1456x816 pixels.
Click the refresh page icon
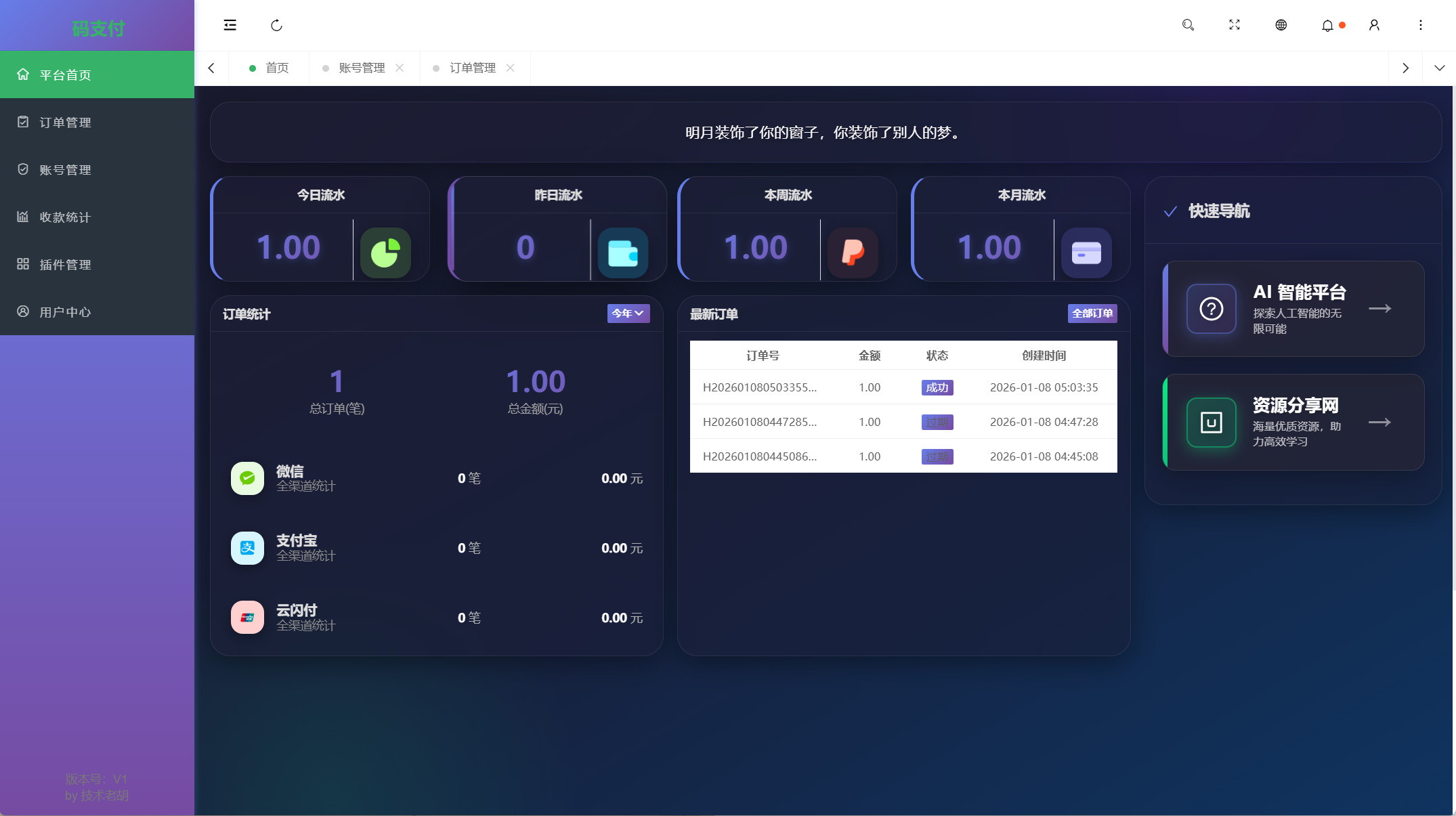(x=276, y=25)
